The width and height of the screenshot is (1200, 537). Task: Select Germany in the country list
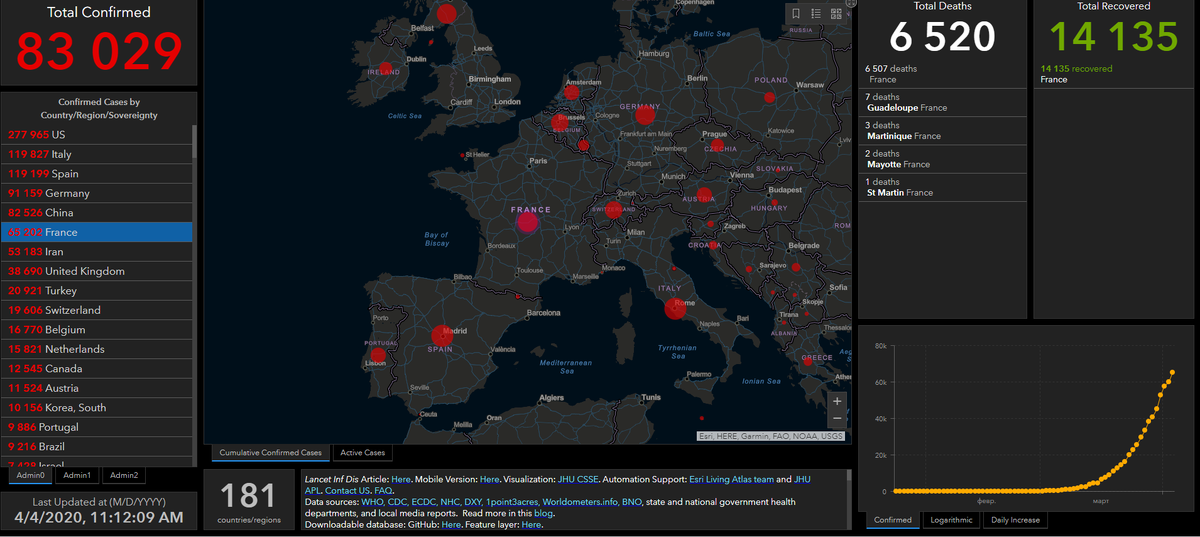(x=96, y=193)
